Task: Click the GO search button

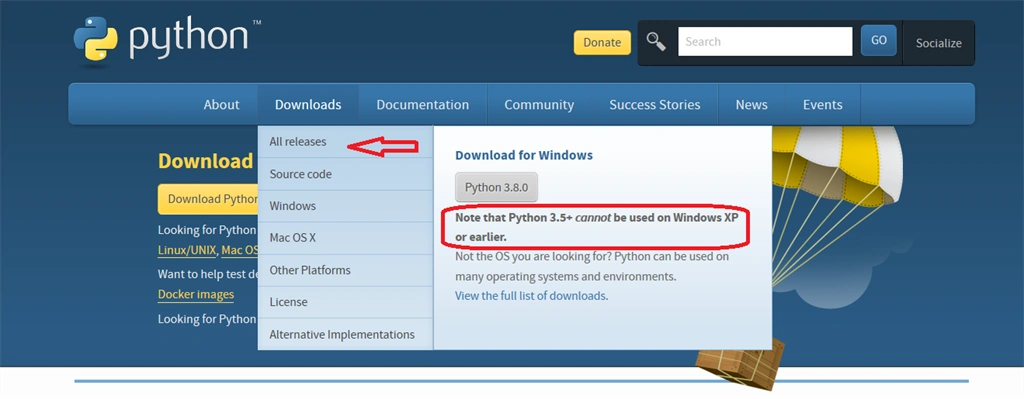Action: pyautogui.click(x=878, y=40)
